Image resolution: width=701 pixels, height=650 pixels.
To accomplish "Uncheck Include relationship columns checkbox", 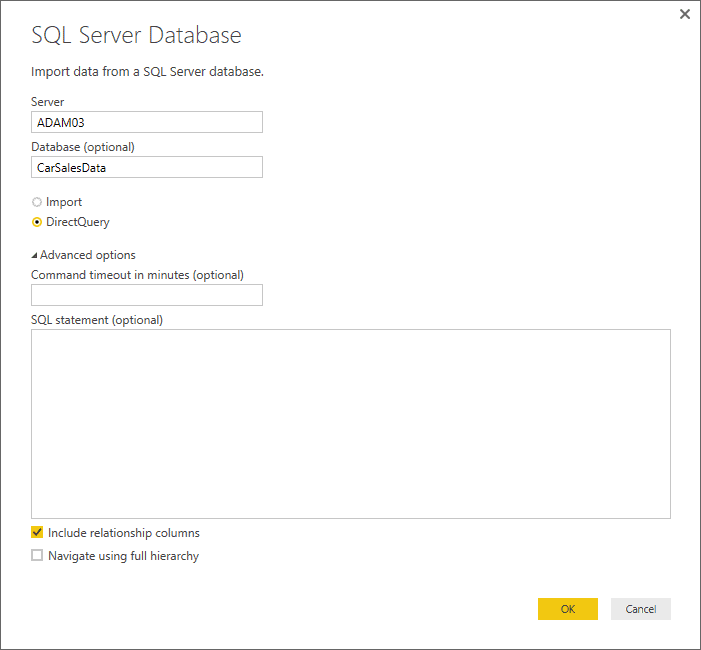I will [37, 532].
